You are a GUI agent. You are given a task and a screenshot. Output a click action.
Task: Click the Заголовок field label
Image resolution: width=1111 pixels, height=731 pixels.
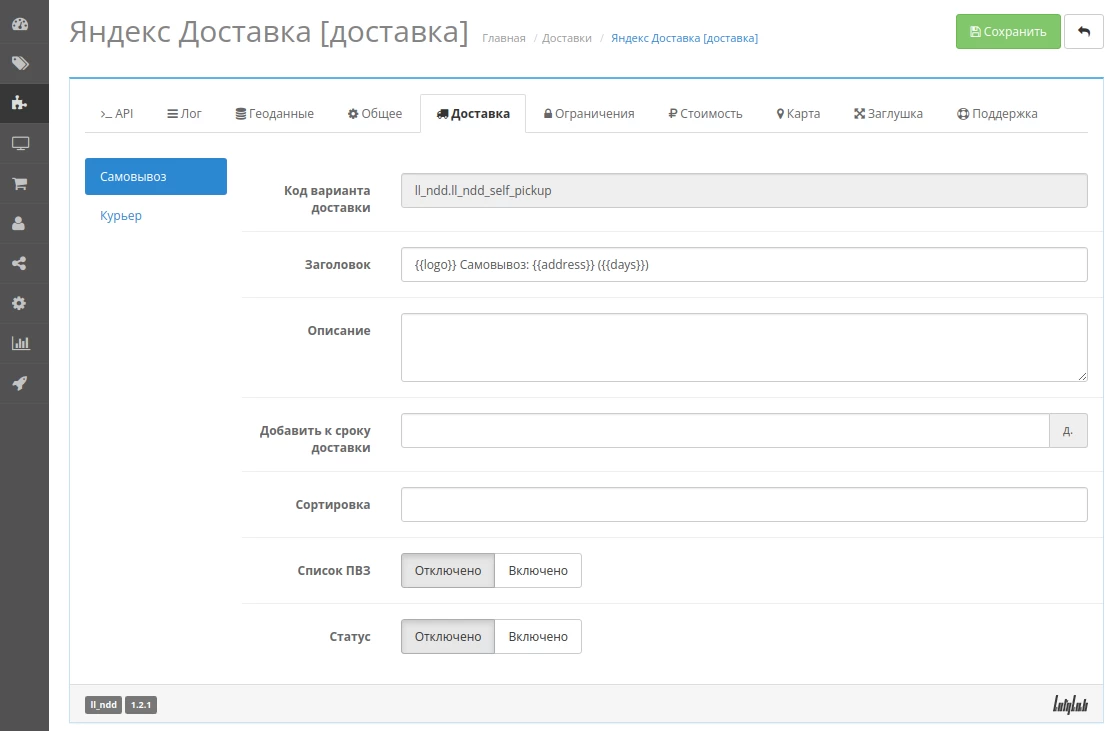pyautogui.click(x=337, y=264)
